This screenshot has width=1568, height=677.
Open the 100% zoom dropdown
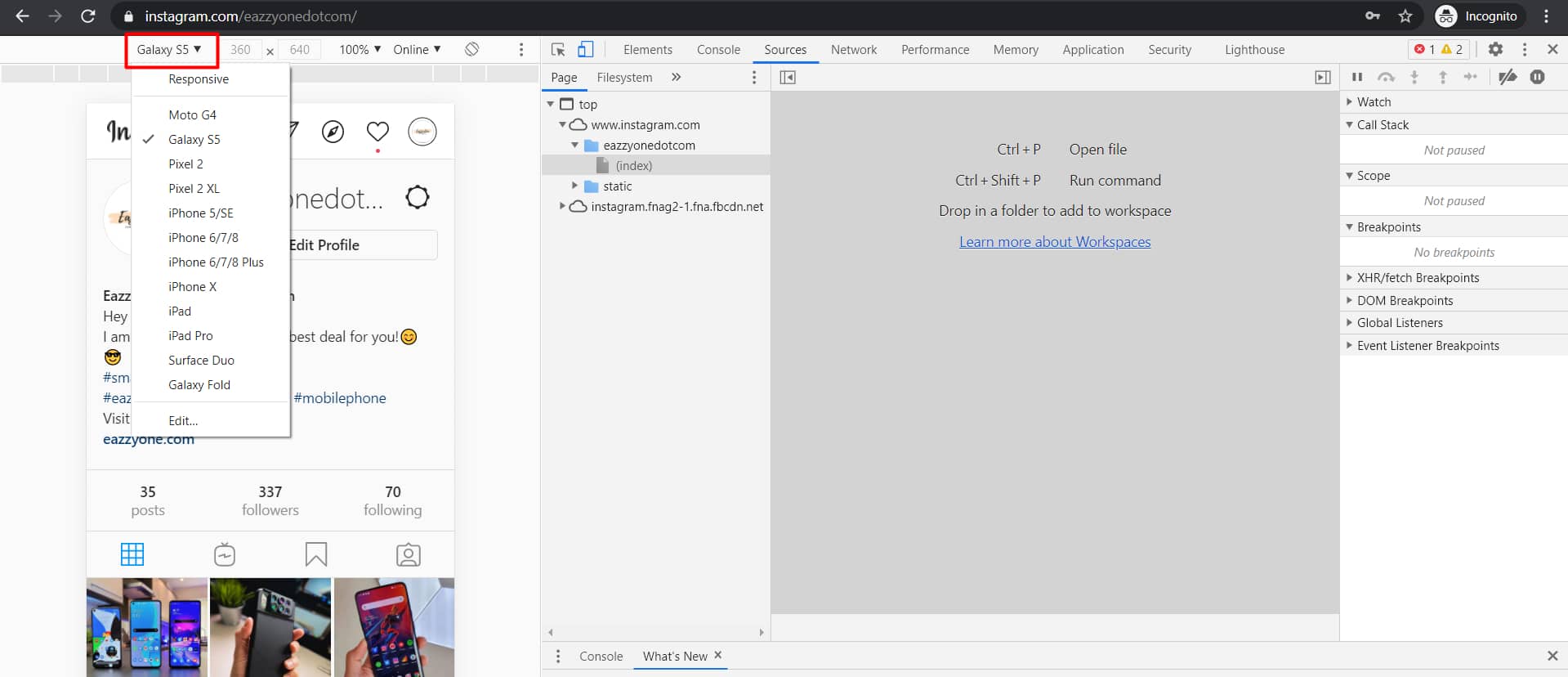tap(360, 50)
